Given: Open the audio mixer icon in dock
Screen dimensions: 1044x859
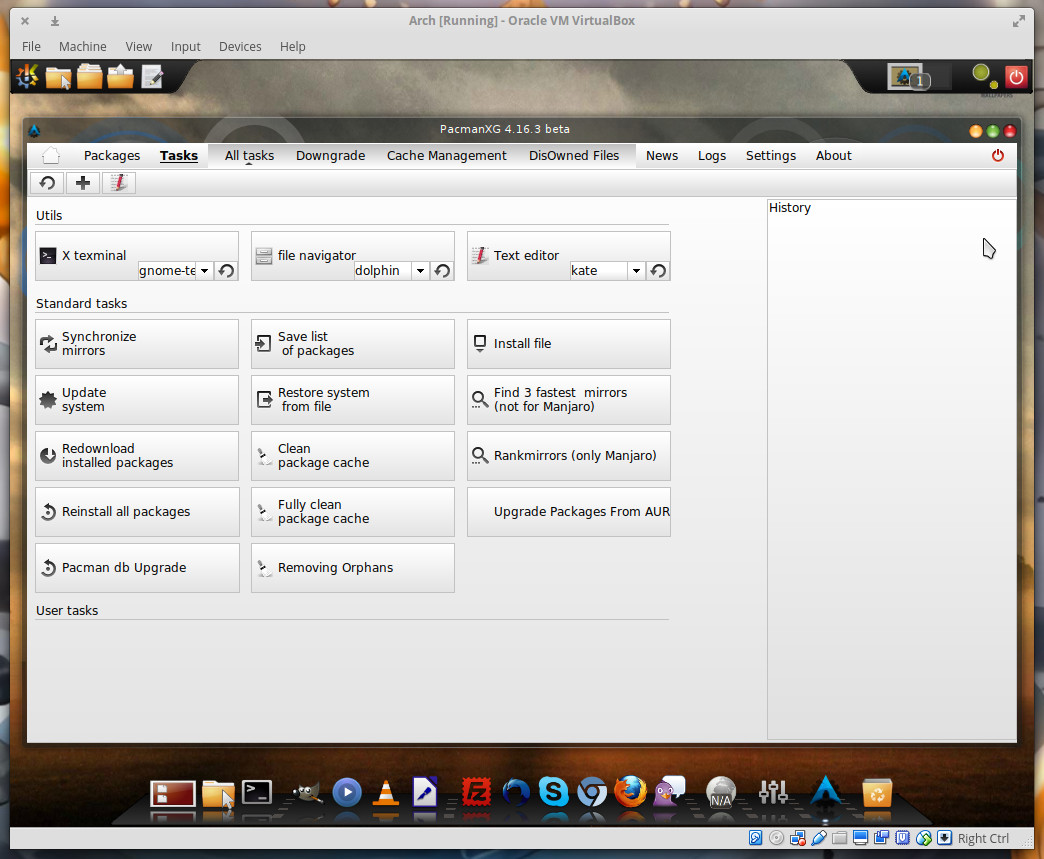Looking at the screenshot, I should (773, 792).
